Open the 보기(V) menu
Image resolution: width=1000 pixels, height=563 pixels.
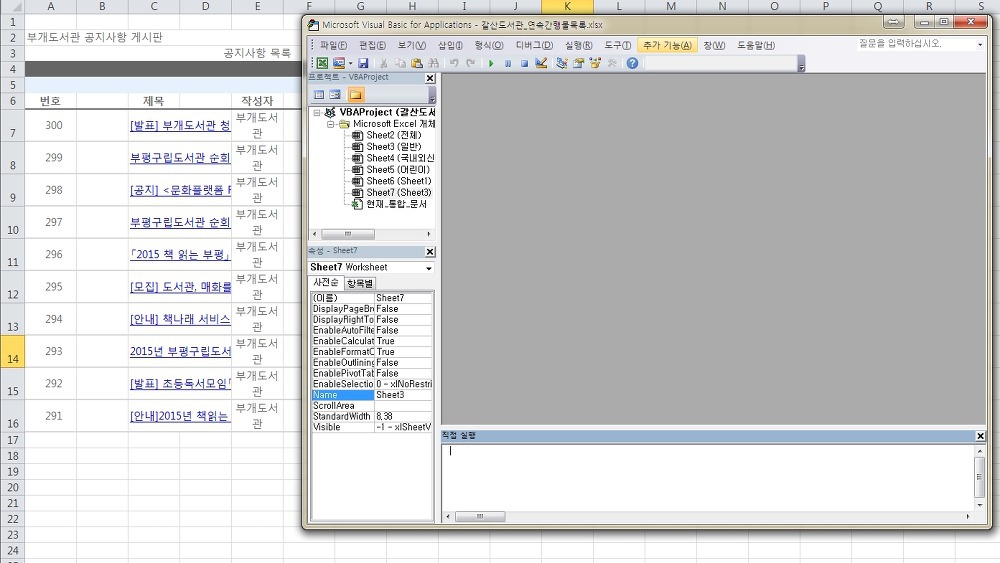(411, 45)
